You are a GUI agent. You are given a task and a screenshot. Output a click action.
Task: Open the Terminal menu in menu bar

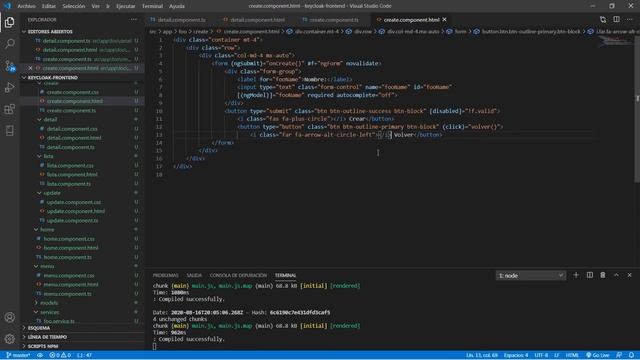coord(152,6)
